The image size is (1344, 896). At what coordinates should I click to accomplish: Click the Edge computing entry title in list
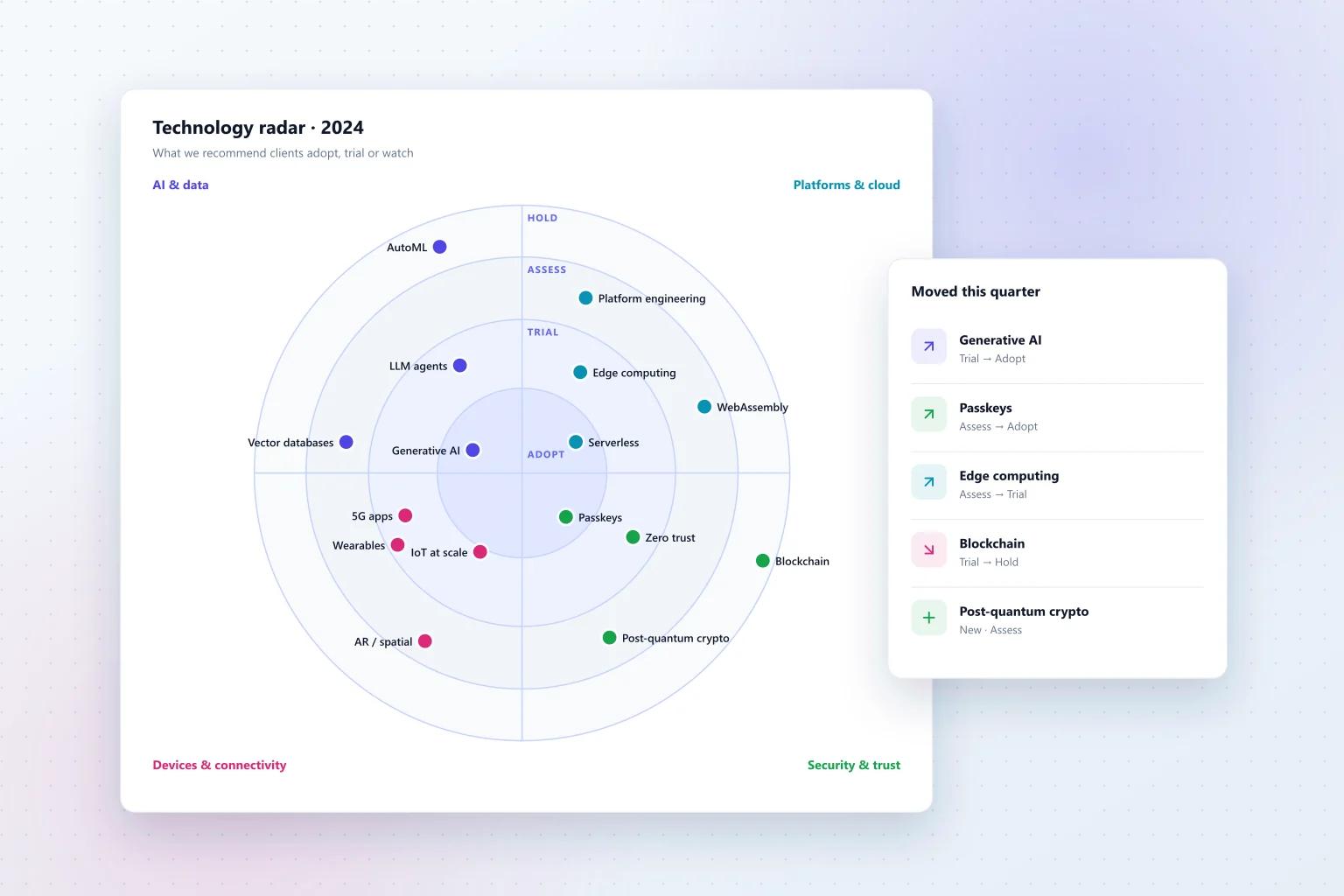(1009, 476)
